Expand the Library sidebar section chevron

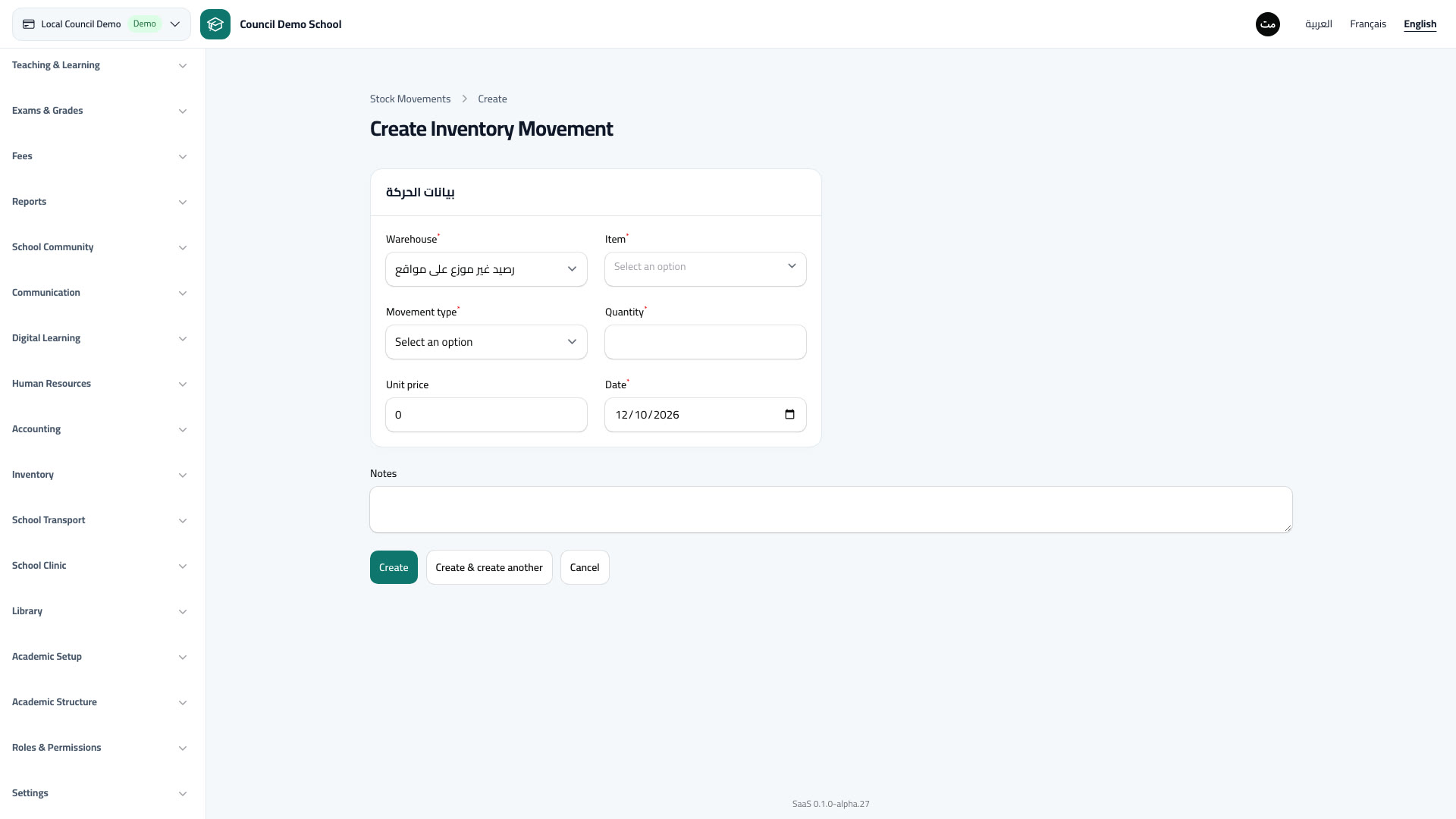click(183, 612)
